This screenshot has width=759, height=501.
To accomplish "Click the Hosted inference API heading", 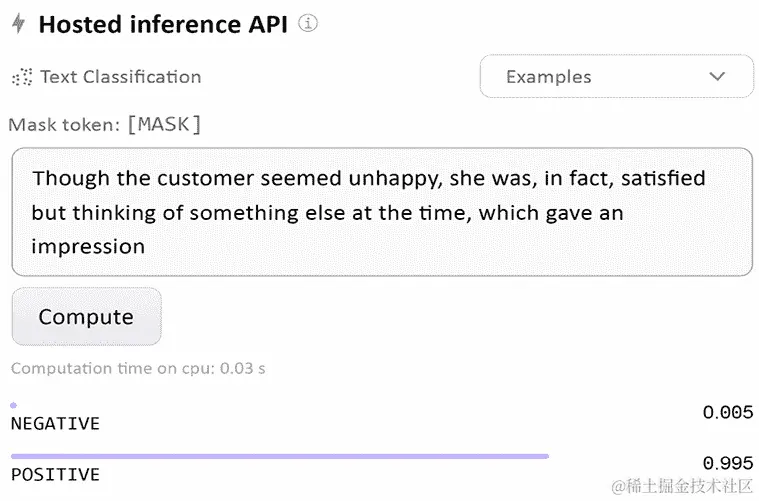I will (163, 25).
